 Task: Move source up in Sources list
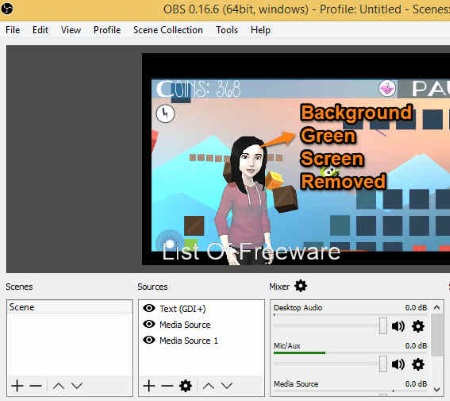pos(208,386)
